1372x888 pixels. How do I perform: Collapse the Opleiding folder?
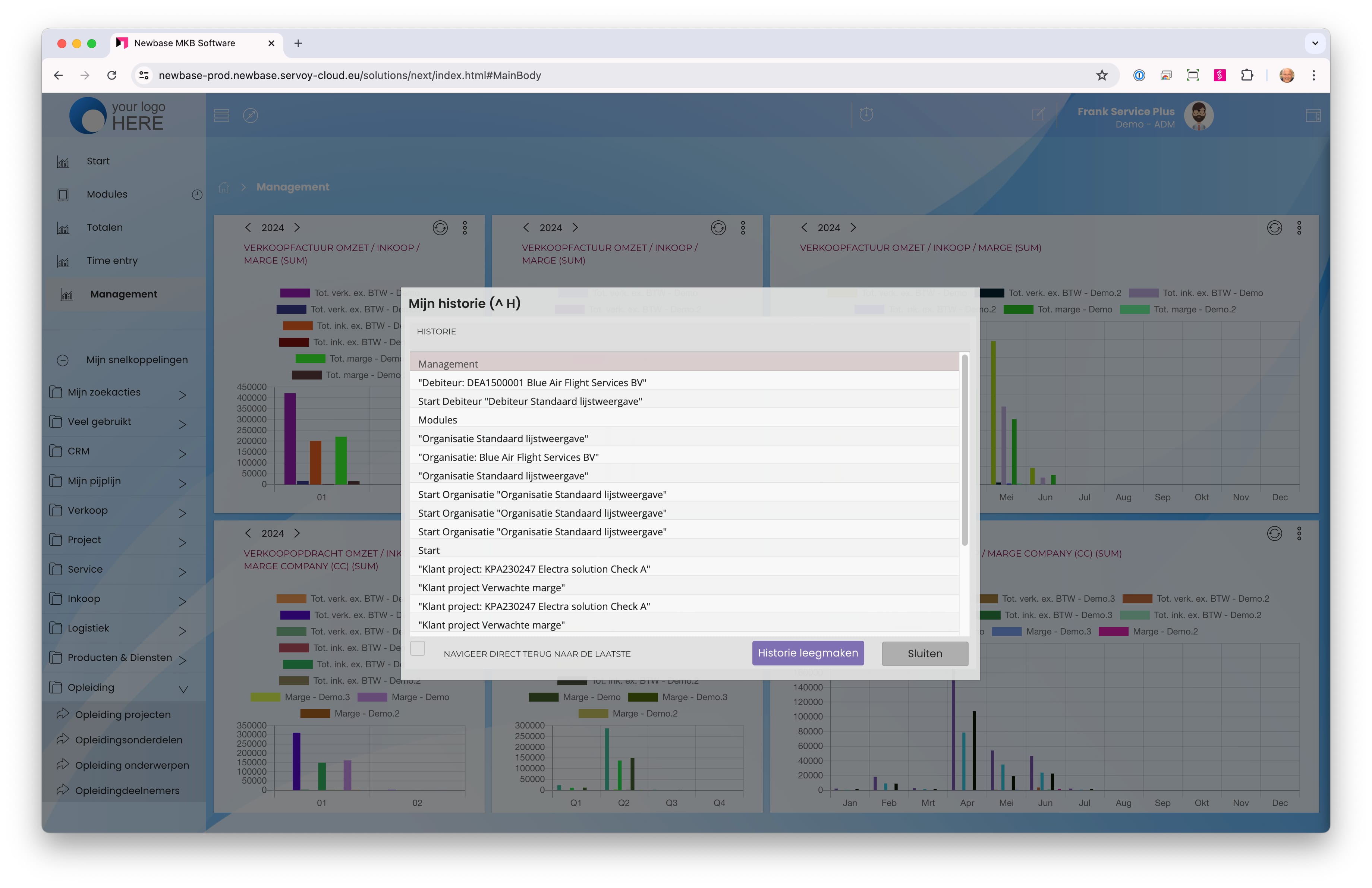(183, 689)
